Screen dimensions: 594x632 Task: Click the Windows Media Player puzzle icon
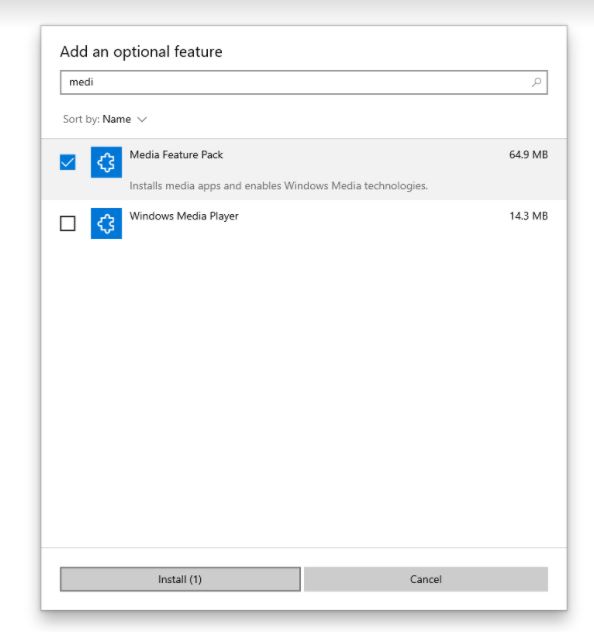click(106, 223)
